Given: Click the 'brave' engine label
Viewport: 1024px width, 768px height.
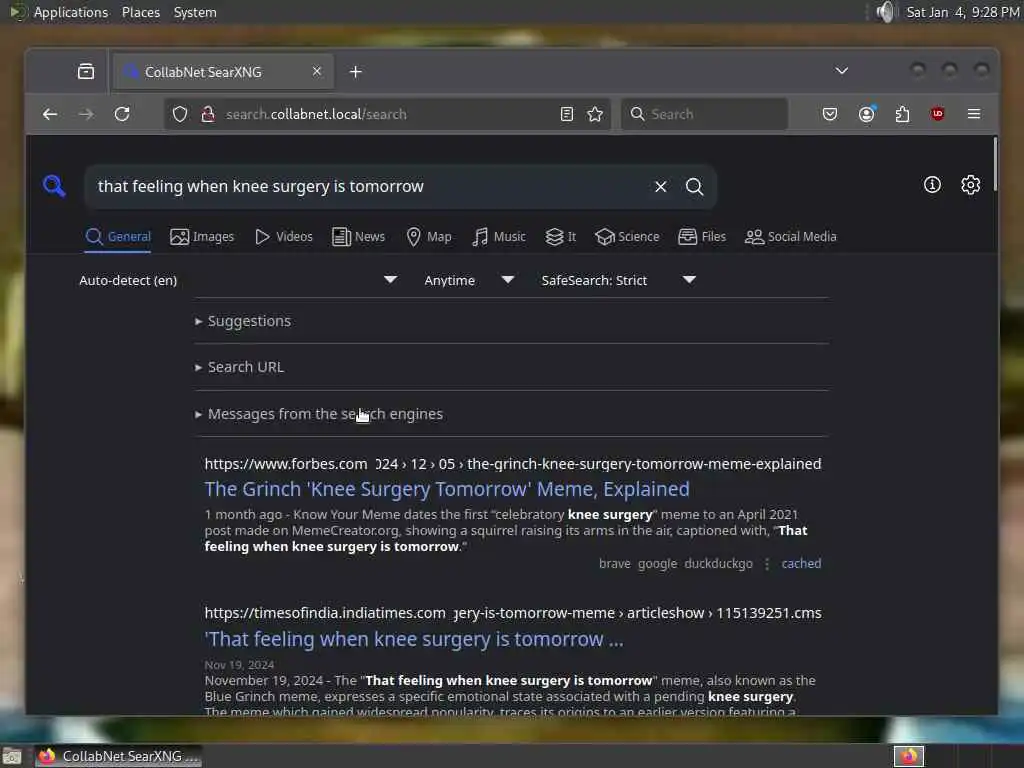Looking at the screenshot, I should [615, 563].
